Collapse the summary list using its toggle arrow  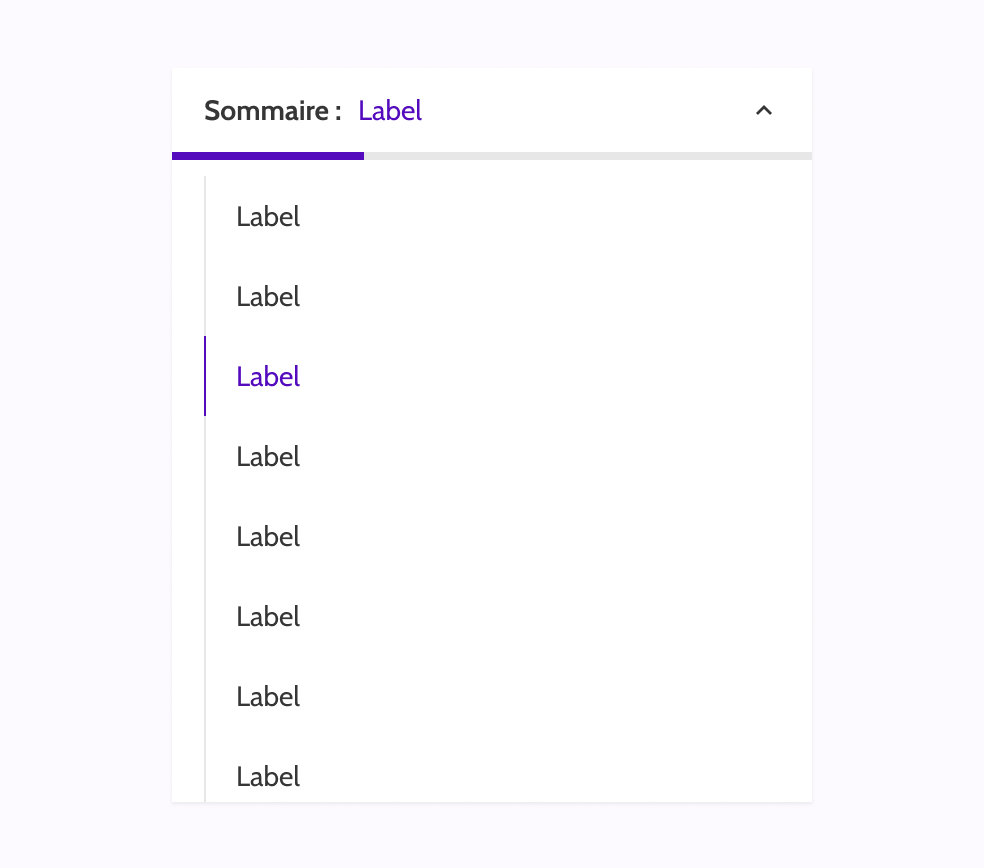764,111
